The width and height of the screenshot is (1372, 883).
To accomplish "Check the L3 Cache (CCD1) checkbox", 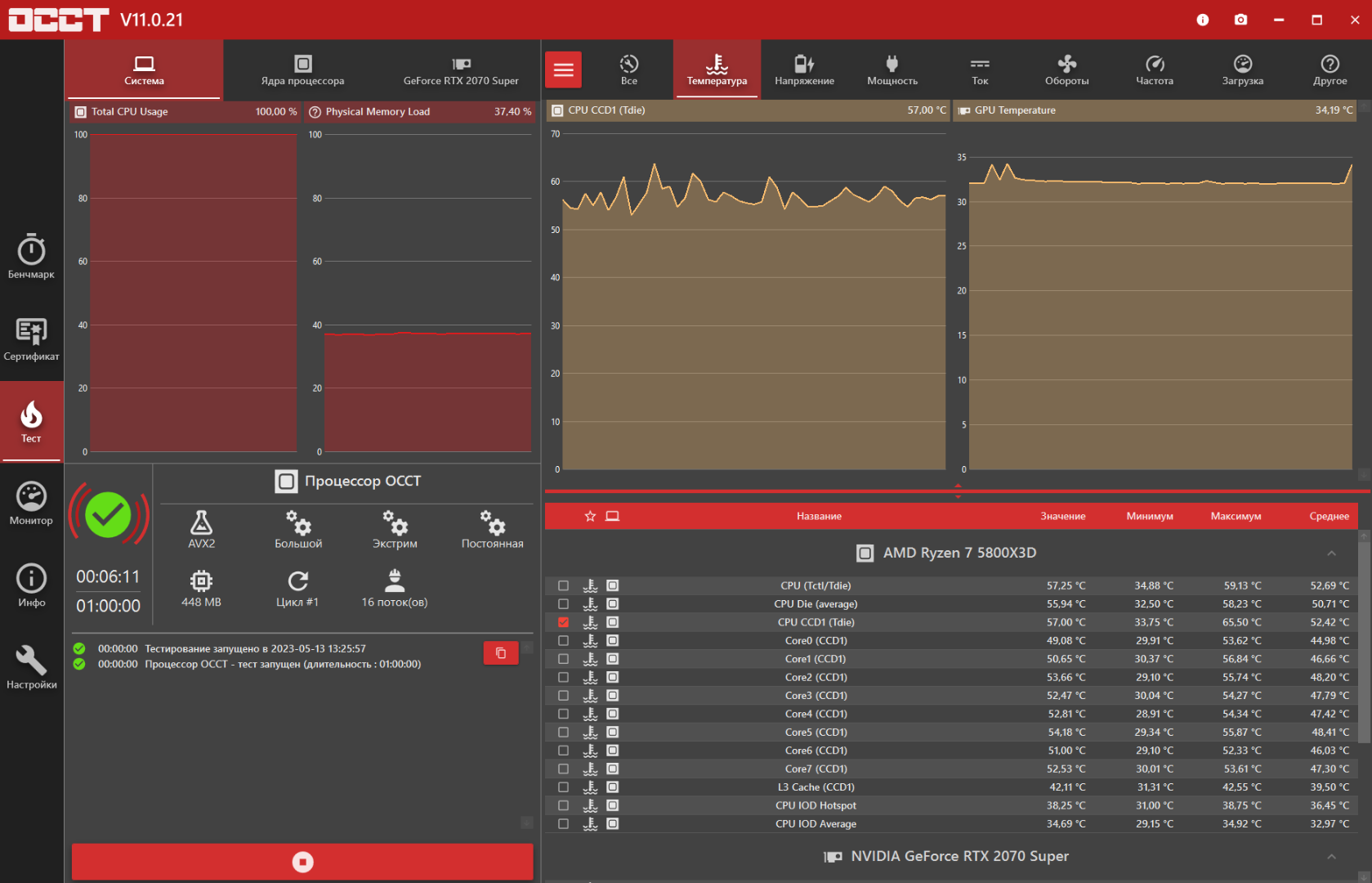I will pos(563,787).
